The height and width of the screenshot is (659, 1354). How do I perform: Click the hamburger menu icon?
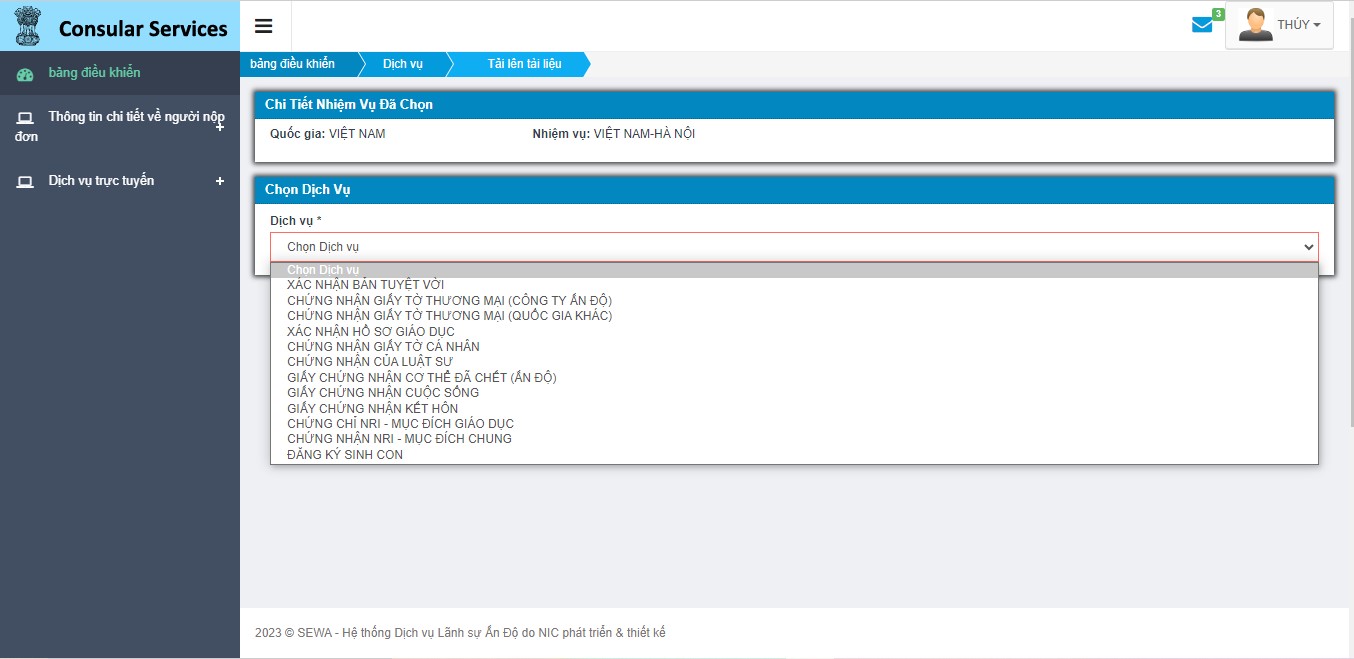264,26
